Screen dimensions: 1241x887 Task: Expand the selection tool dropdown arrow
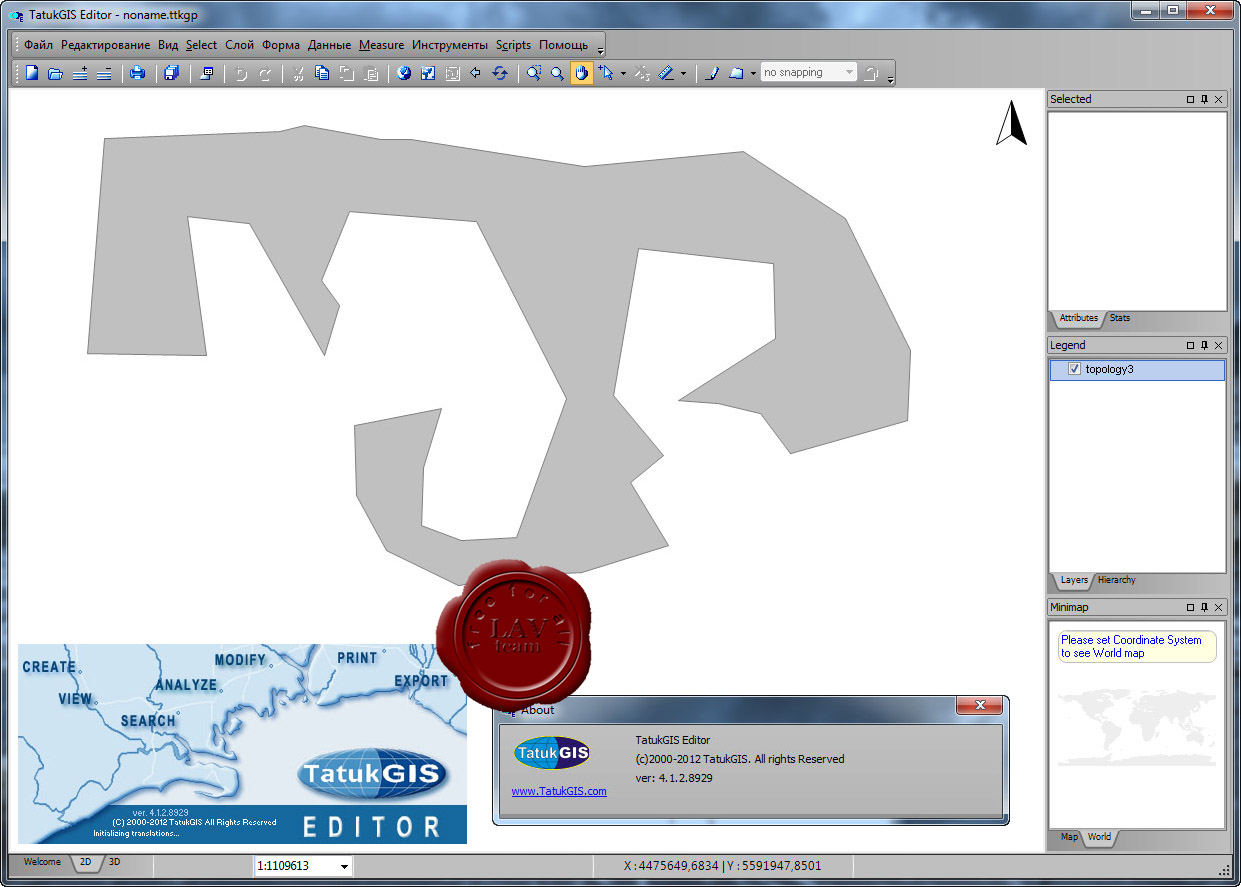623,73
